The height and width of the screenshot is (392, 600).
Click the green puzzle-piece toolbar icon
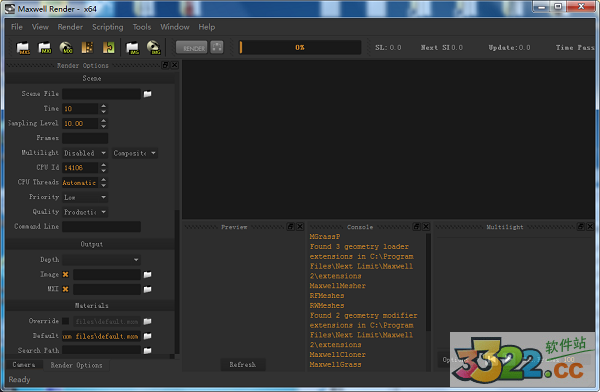tap(109, 48)
